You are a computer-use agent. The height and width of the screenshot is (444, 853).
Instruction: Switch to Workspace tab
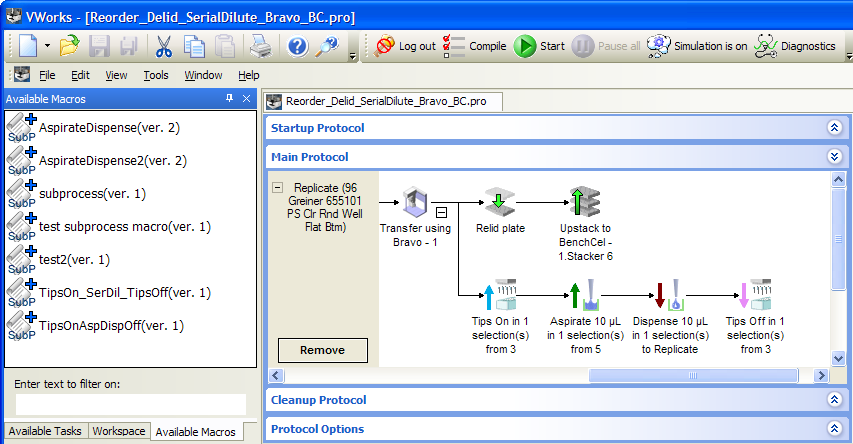point(119,431)
